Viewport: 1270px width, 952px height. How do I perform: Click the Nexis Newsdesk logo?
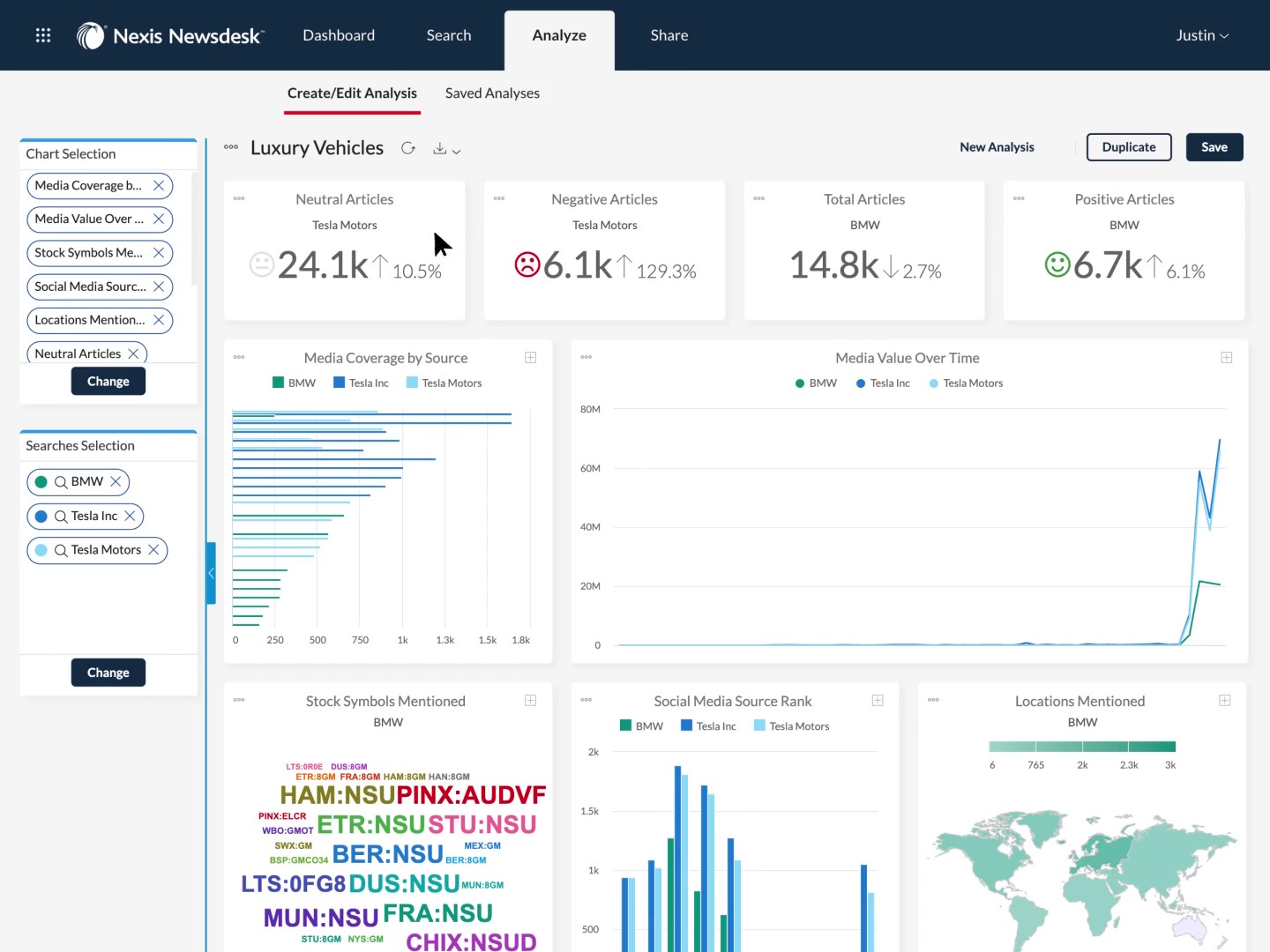pos(169,35)
